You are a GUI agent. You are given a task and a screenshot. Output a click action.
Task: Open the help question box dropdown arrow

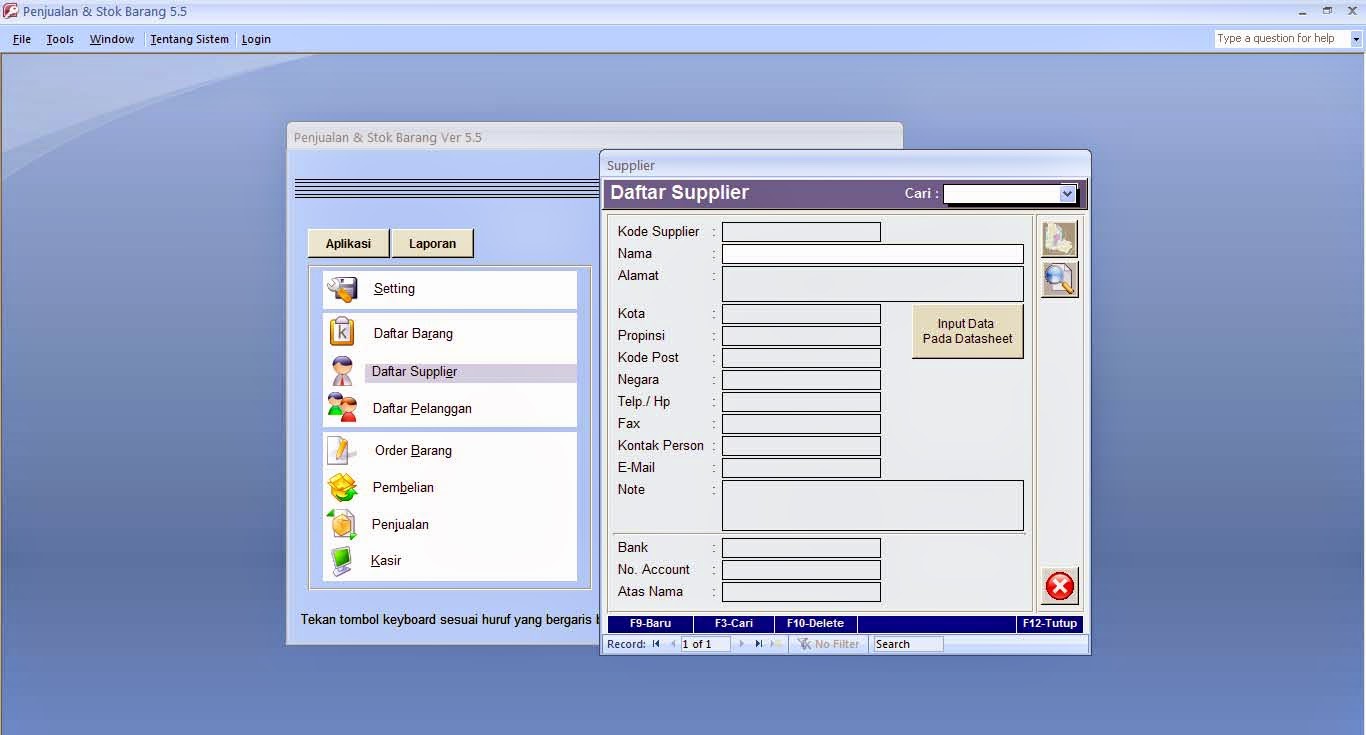pyautogui.click(x=1356, y=39)
